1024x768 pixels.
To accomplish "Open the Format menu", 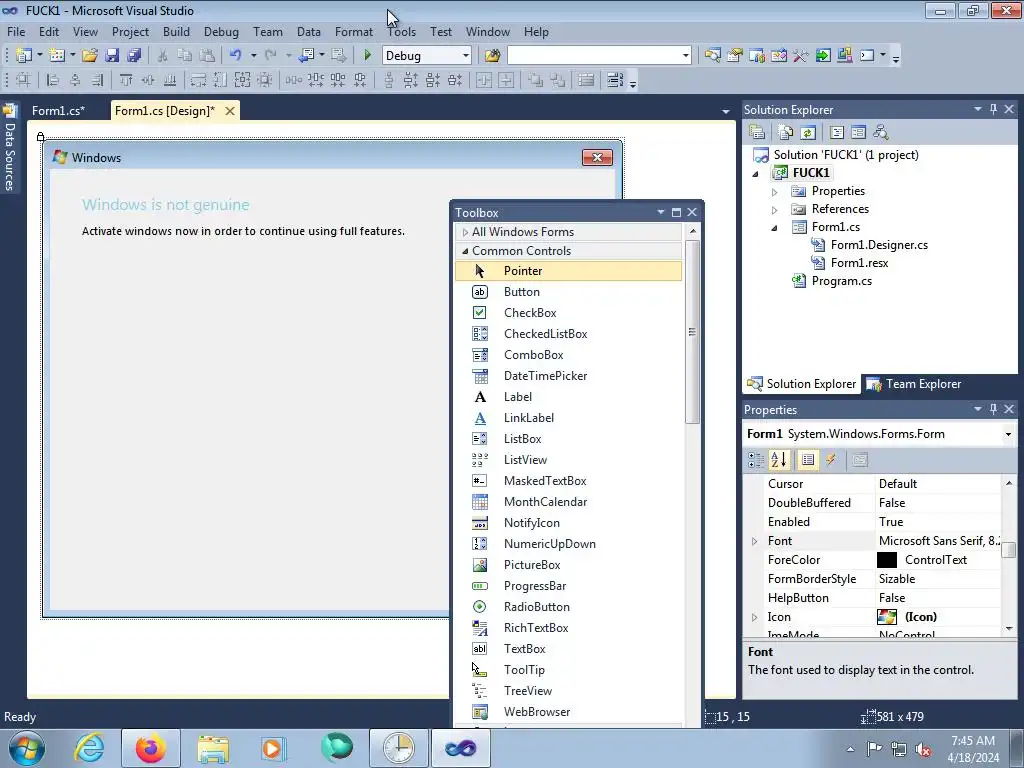I will pyautogui.click(x=353, y=31).
